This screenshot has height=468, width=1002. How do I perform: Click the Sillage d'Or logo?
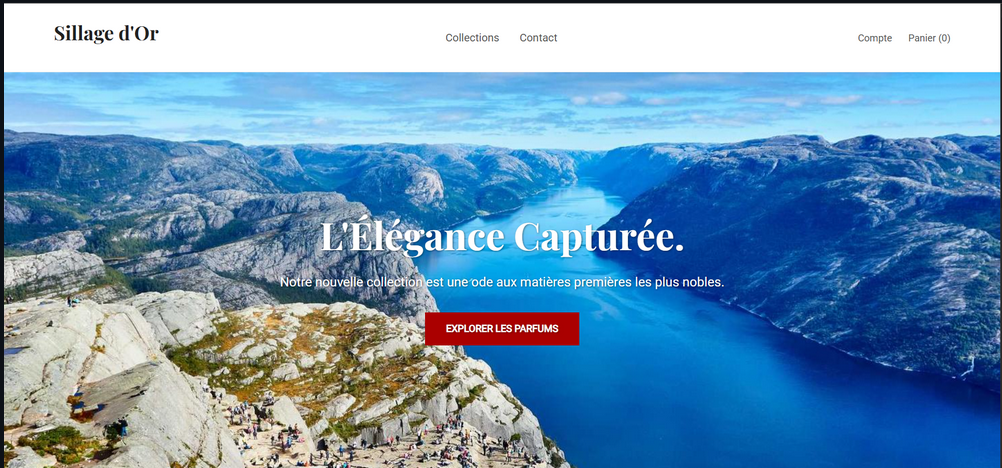point(106,34)
